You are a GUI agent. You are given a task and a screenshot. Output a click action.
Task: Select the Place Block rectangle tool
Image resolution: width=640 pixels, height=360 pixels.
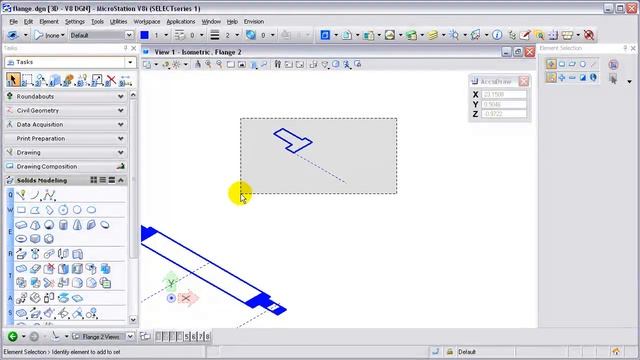click(21, 210)
